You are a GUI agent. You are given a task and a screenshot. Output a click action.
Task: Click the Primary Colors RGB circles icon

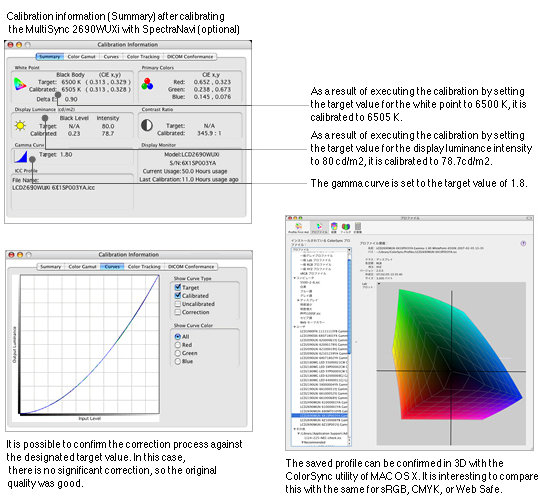coord(147,84)
